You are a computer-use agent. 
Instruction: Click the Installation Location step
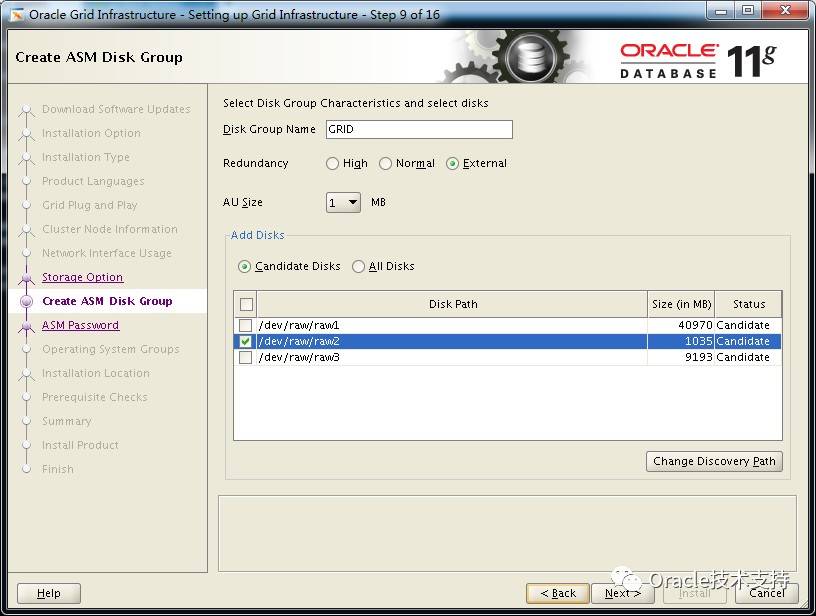pyautogui.click(x=96, y=373)
